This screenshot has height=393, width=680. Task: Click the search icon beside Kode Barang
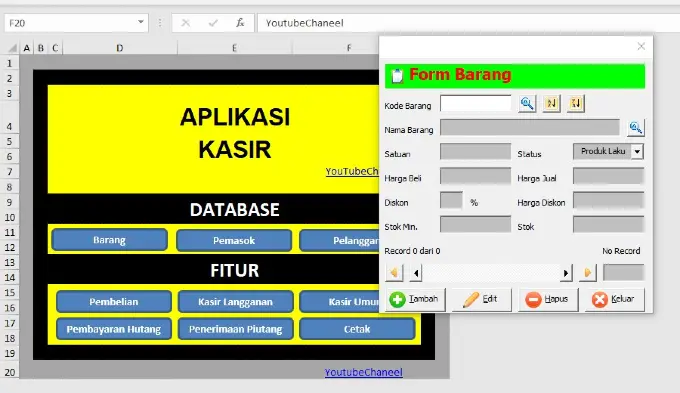click(527, 104)
